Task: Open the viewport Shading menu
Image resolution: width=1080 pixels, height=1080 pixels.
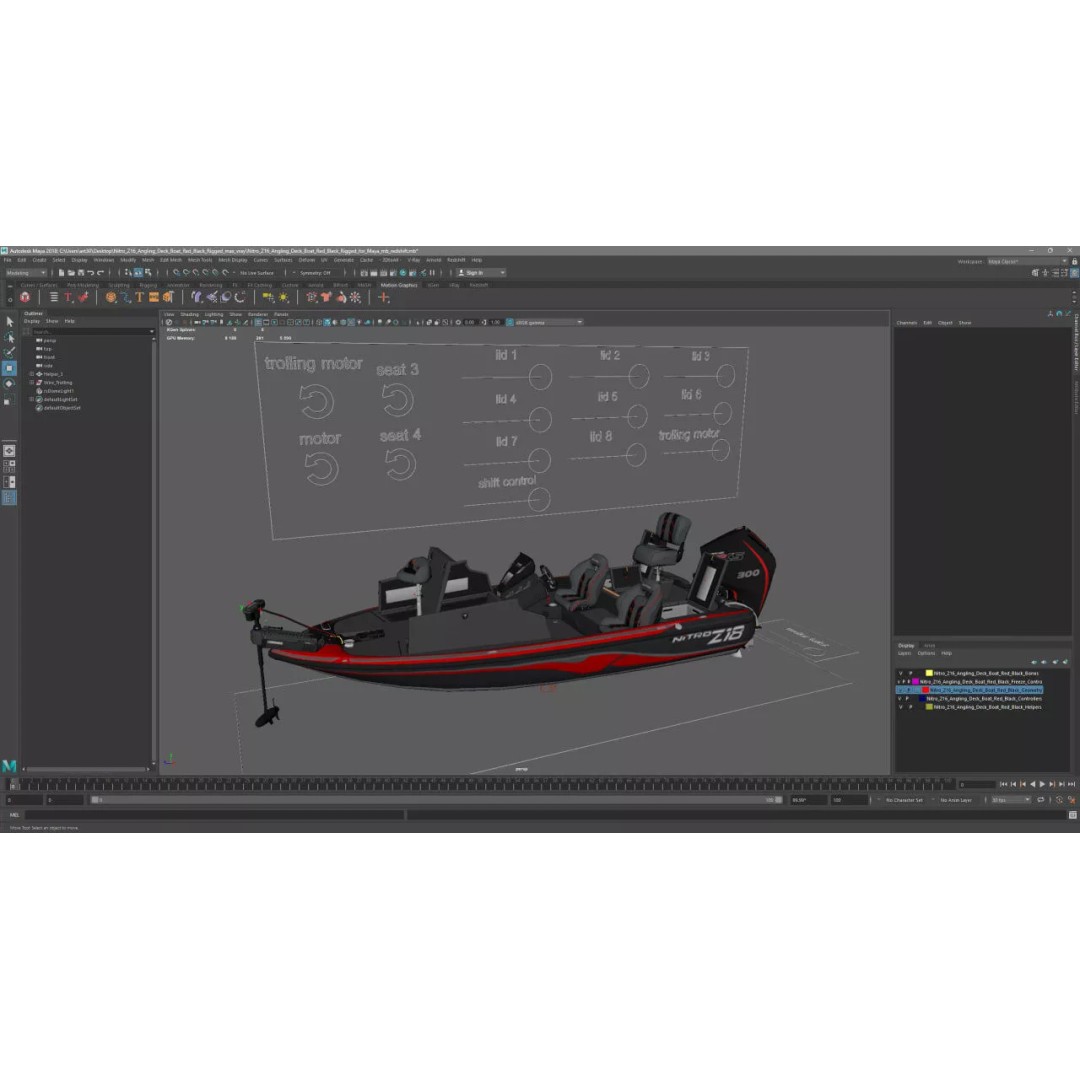Action: tap(189, 314)
